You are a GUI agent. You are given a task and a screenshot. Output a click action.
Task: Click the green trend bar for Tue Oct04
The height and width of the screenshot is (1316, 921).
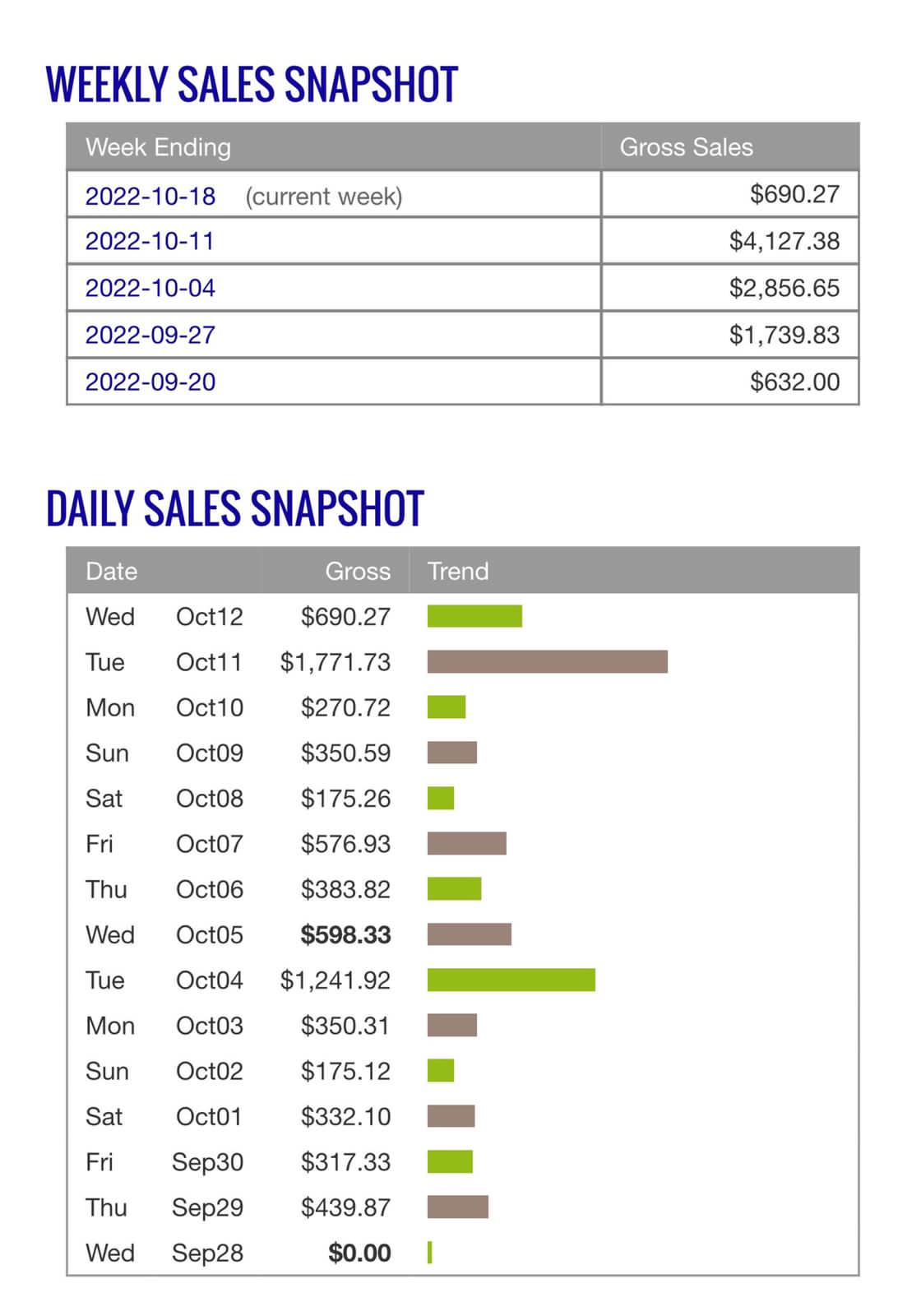tap(511, 980)
